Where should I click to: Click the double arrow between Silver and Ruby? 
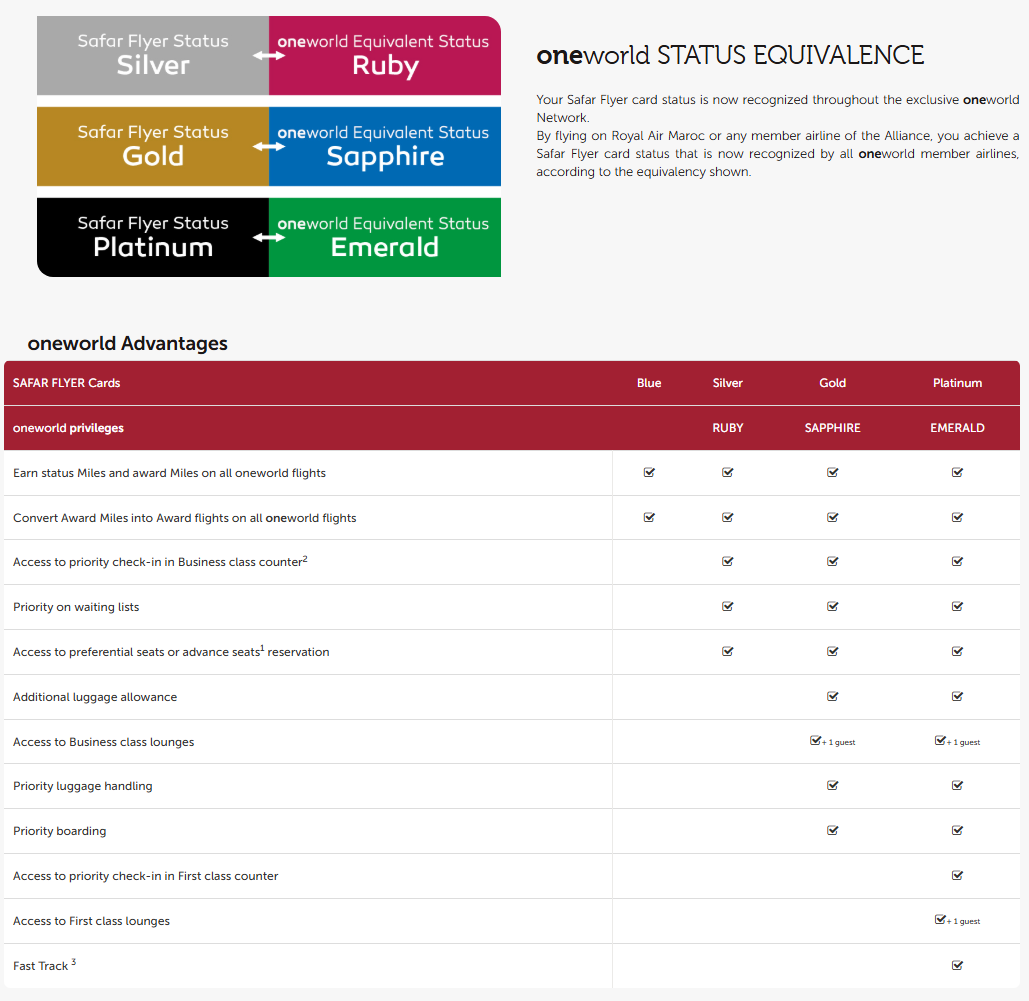point(269,56)
